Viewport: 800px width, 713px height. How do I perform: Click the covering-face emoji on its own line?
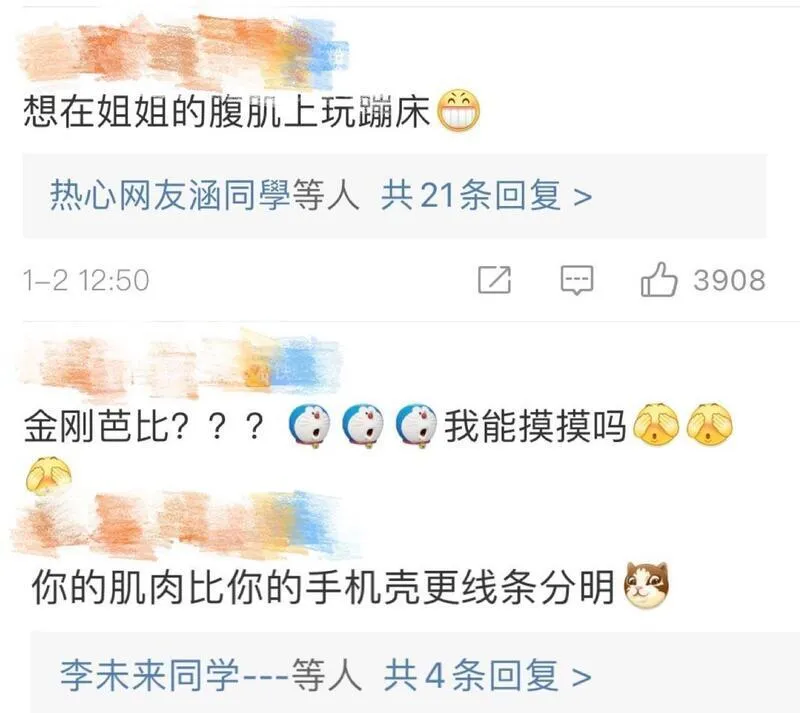[48, 476]
